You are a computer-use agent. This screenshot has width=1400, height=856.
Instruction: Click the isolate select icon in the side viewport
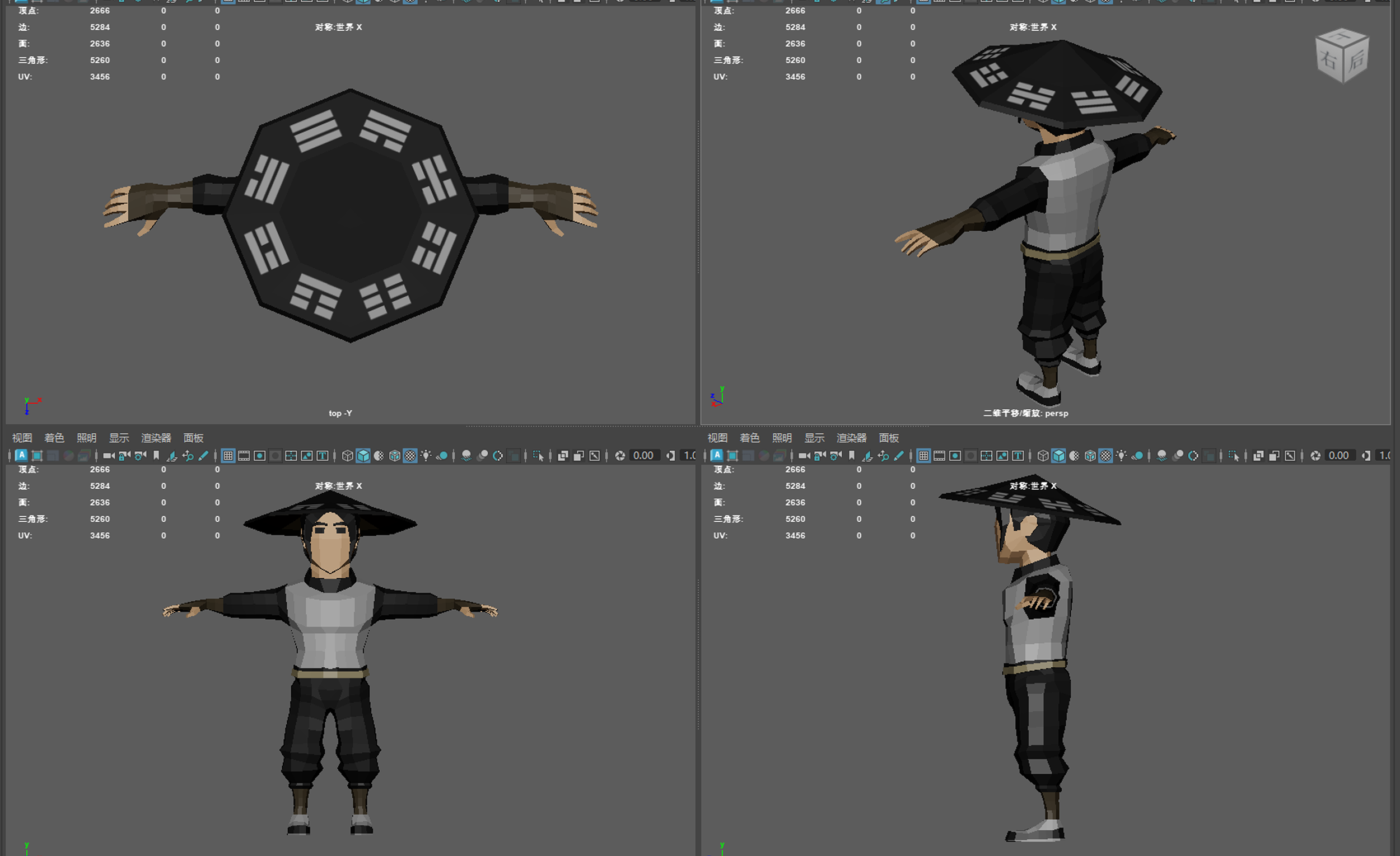[x=1234, y=456]
